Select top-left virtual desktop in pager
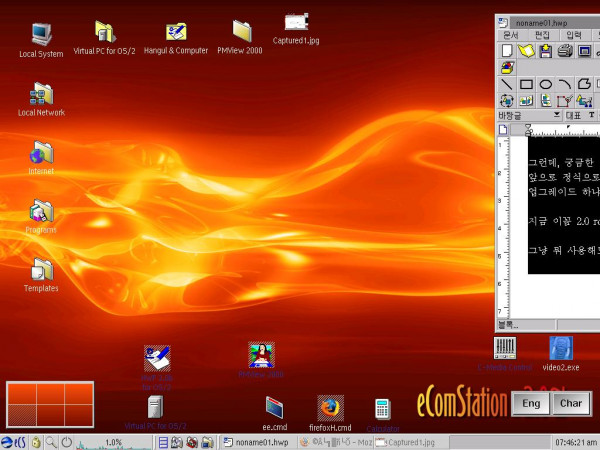This screenshot has width=600, height=450. point(20,395)
